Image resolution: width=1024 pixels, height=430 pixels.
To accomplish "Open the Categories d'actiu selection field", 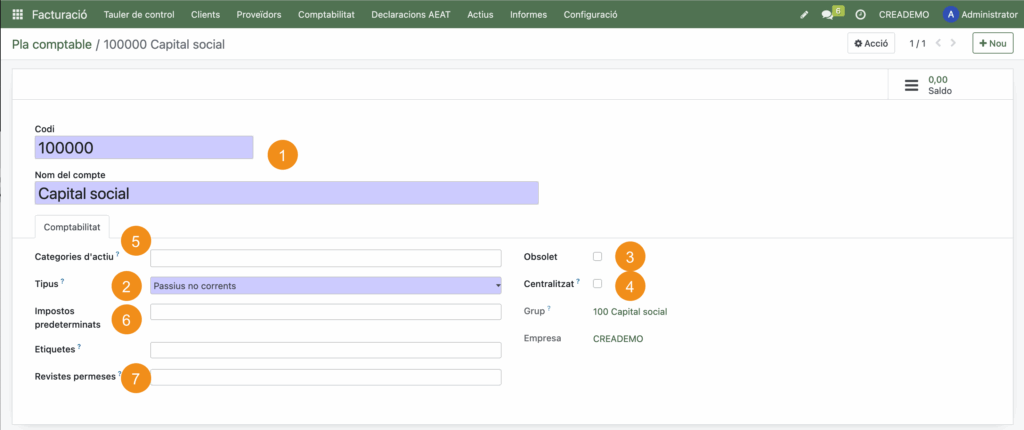I will click(x=325, y=259).
